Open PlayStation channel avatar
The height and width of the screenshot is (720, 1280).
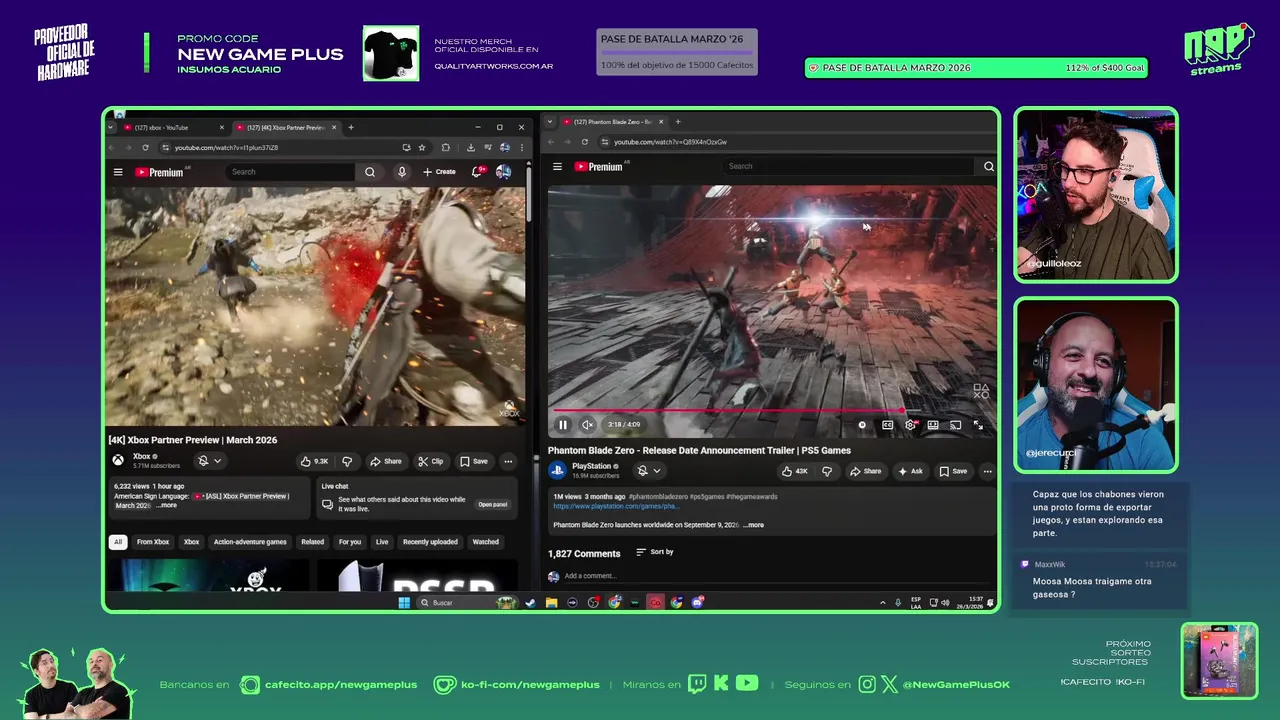click(x=557, y=470)
